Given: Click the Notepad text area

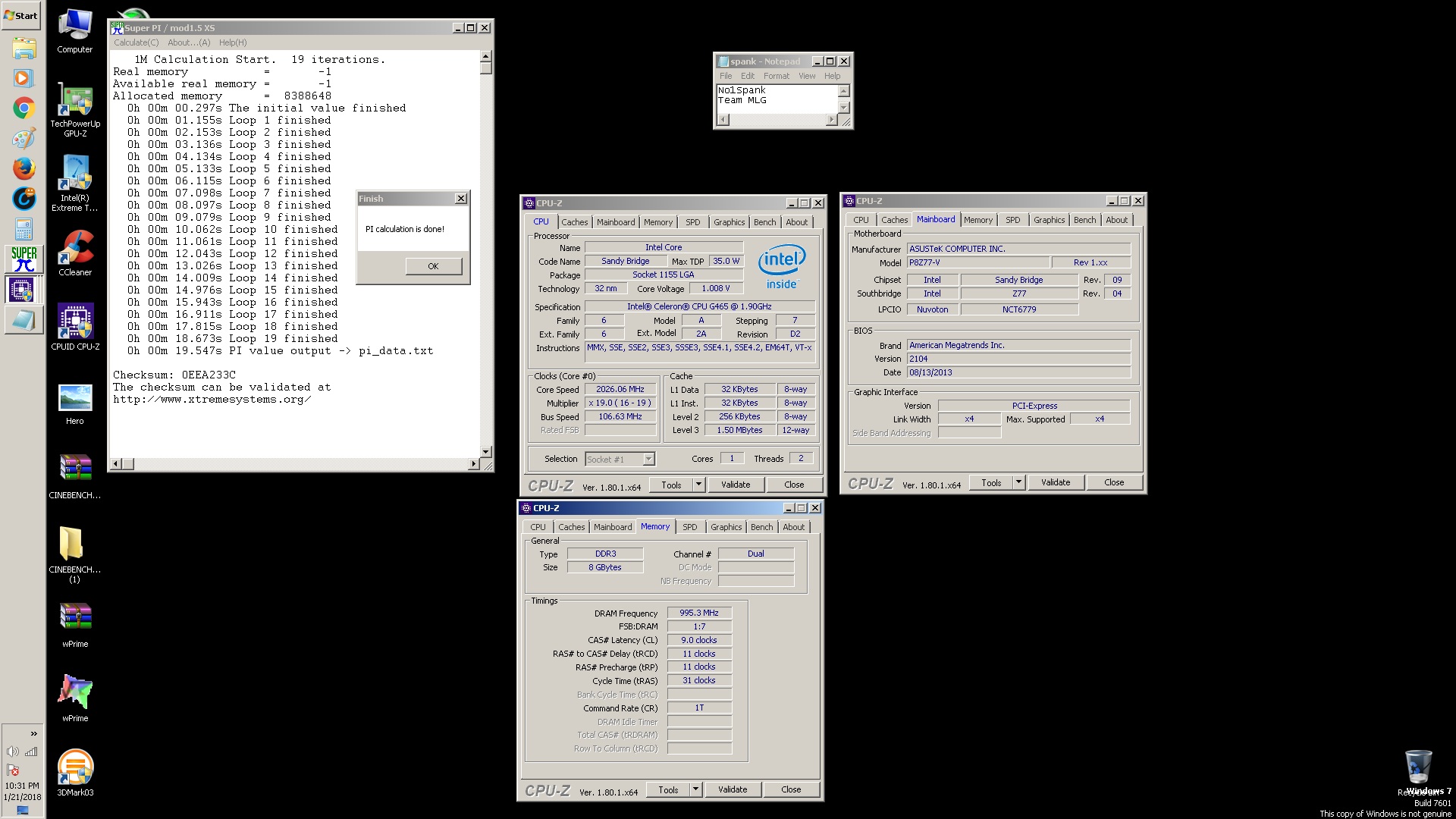Looking at the screenshot, I should pyautogui.click(x=777, y=99).
